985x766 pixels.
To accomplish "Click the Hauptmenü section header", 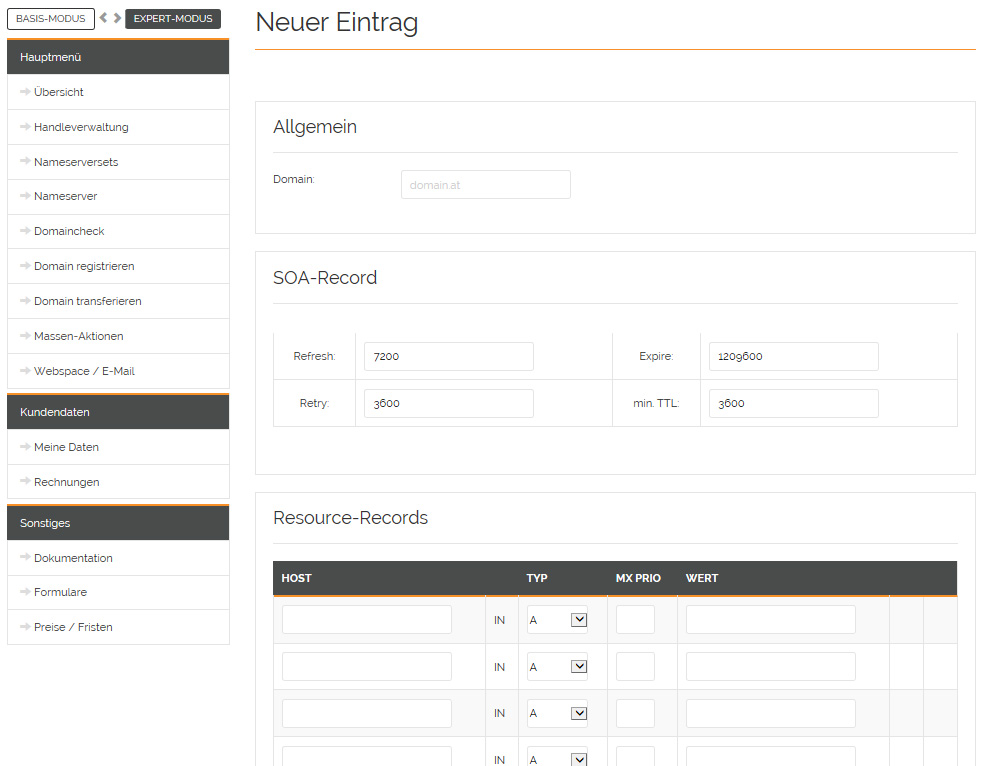I will click(118, 57).
